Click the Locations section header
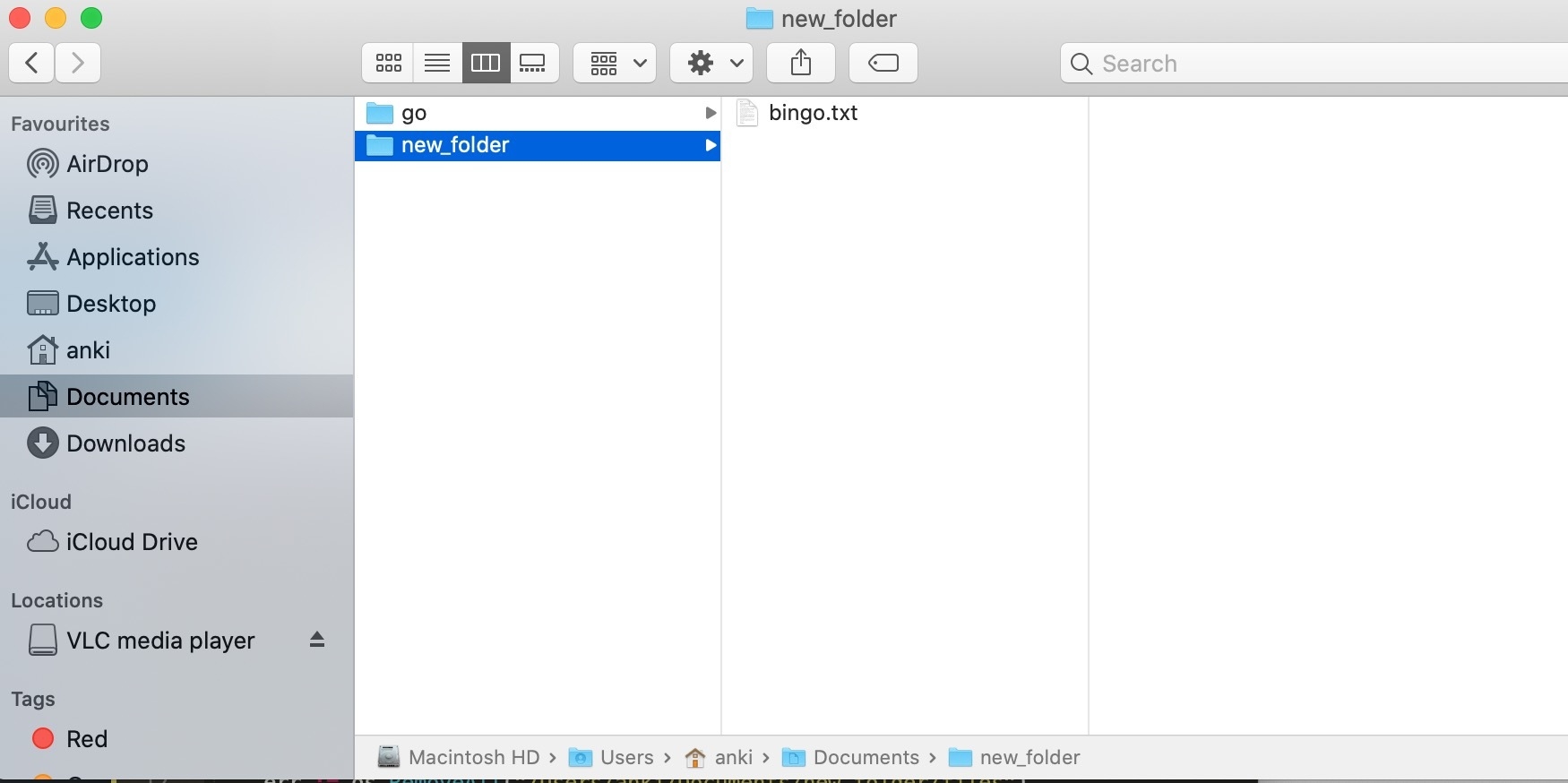1568x783 pixels. point(57,600)
